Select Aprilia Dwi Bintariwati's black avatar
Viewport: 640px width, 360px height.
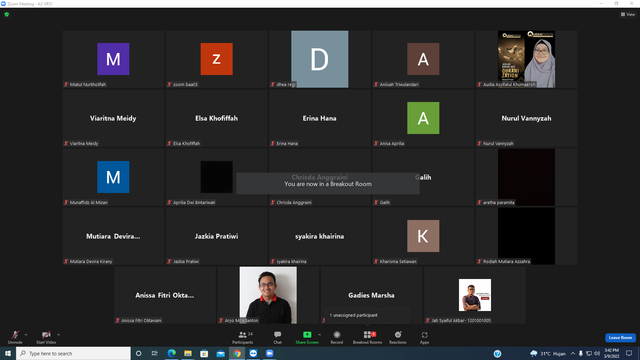pyautogui.click(x=217, y=177)
